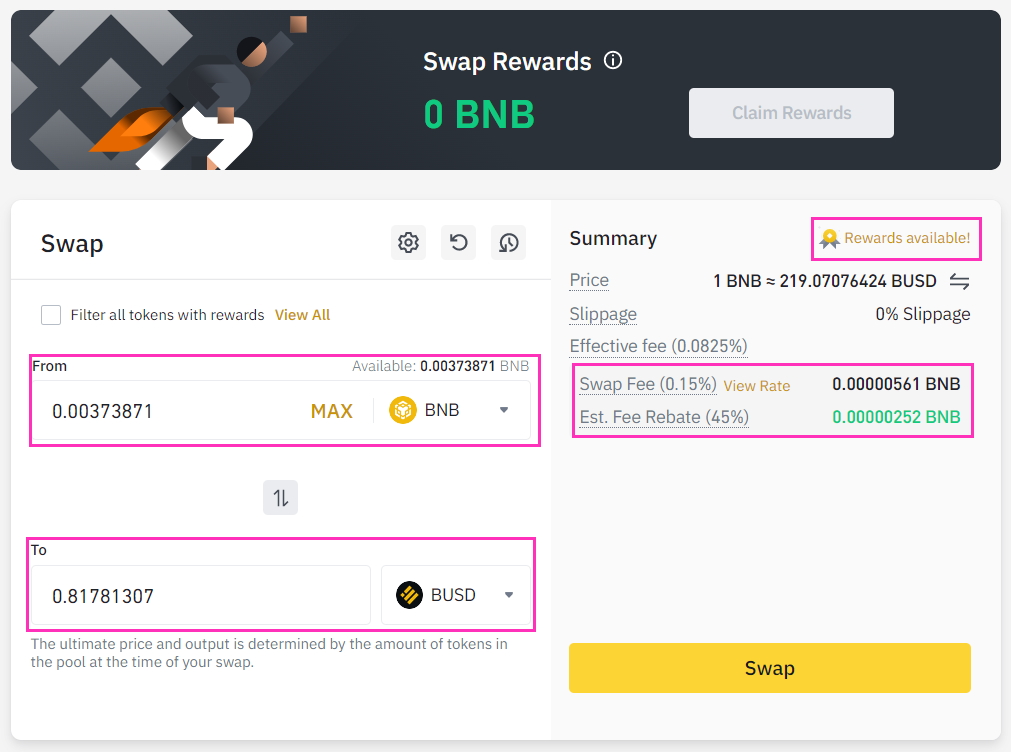Open the View All tokens link
The image size is (1011, 752).
click(x=302, y=314)
